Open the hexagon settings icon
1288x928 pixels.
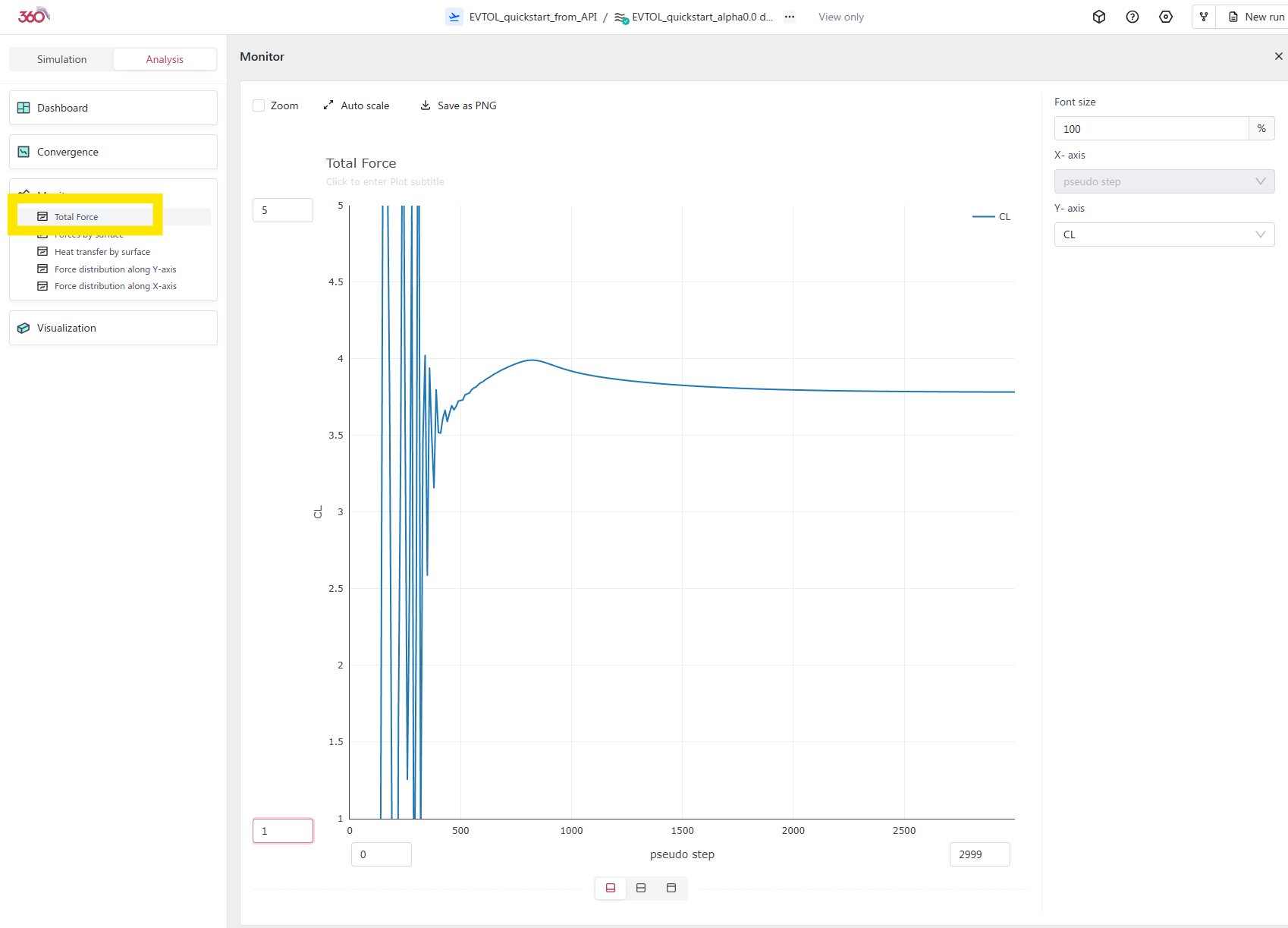click(x=1165, y=17)
